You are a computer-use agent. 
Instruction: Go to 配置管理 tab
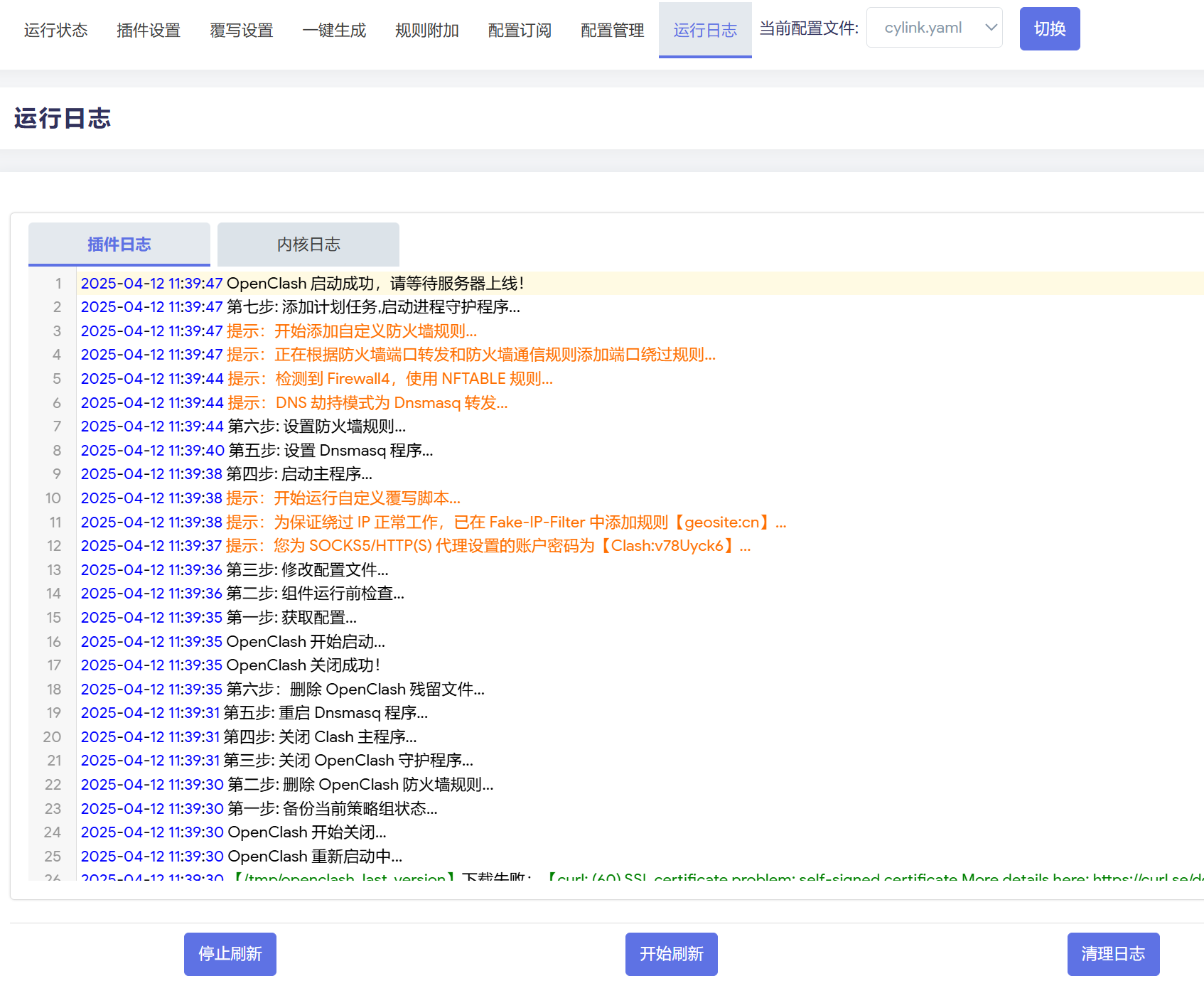click(x=613, y=30)
